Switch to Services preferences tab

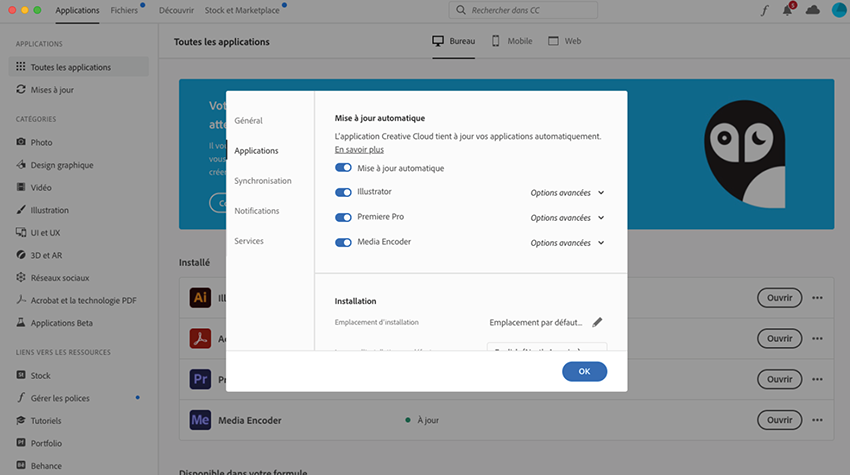[x=249, y=241]
